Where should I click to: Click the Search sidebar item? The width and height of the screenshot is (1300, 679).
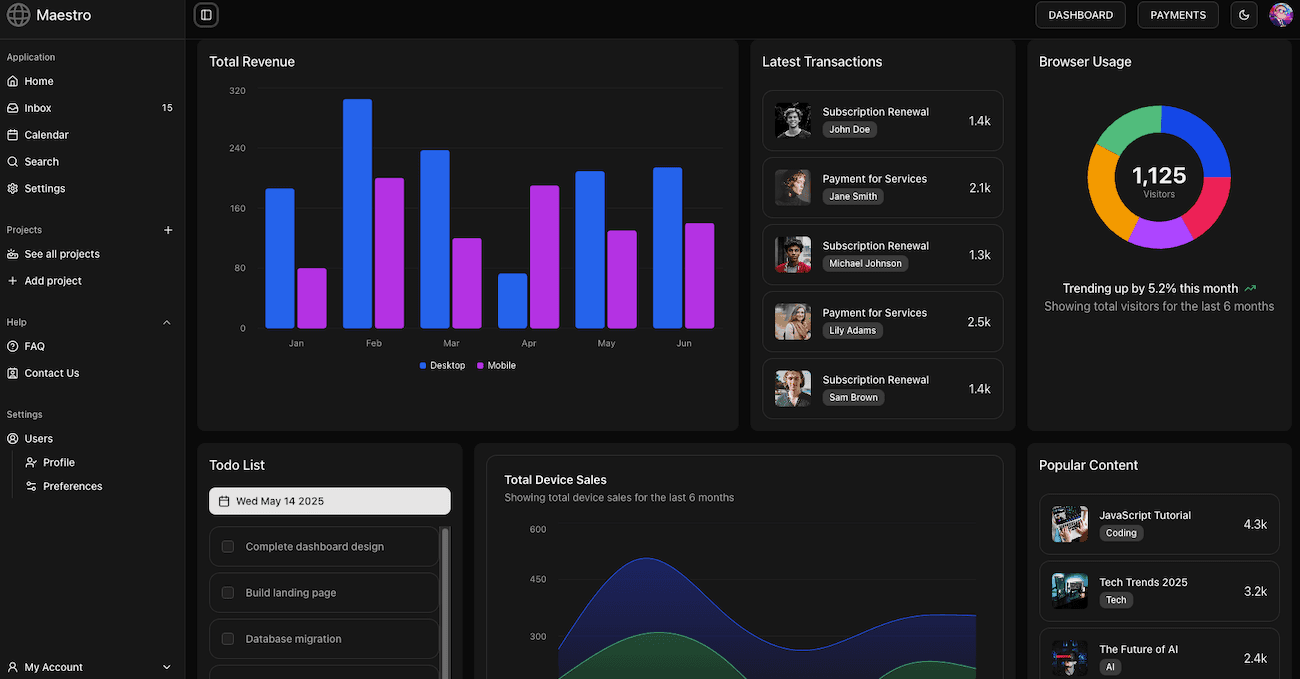pos(41,162)
